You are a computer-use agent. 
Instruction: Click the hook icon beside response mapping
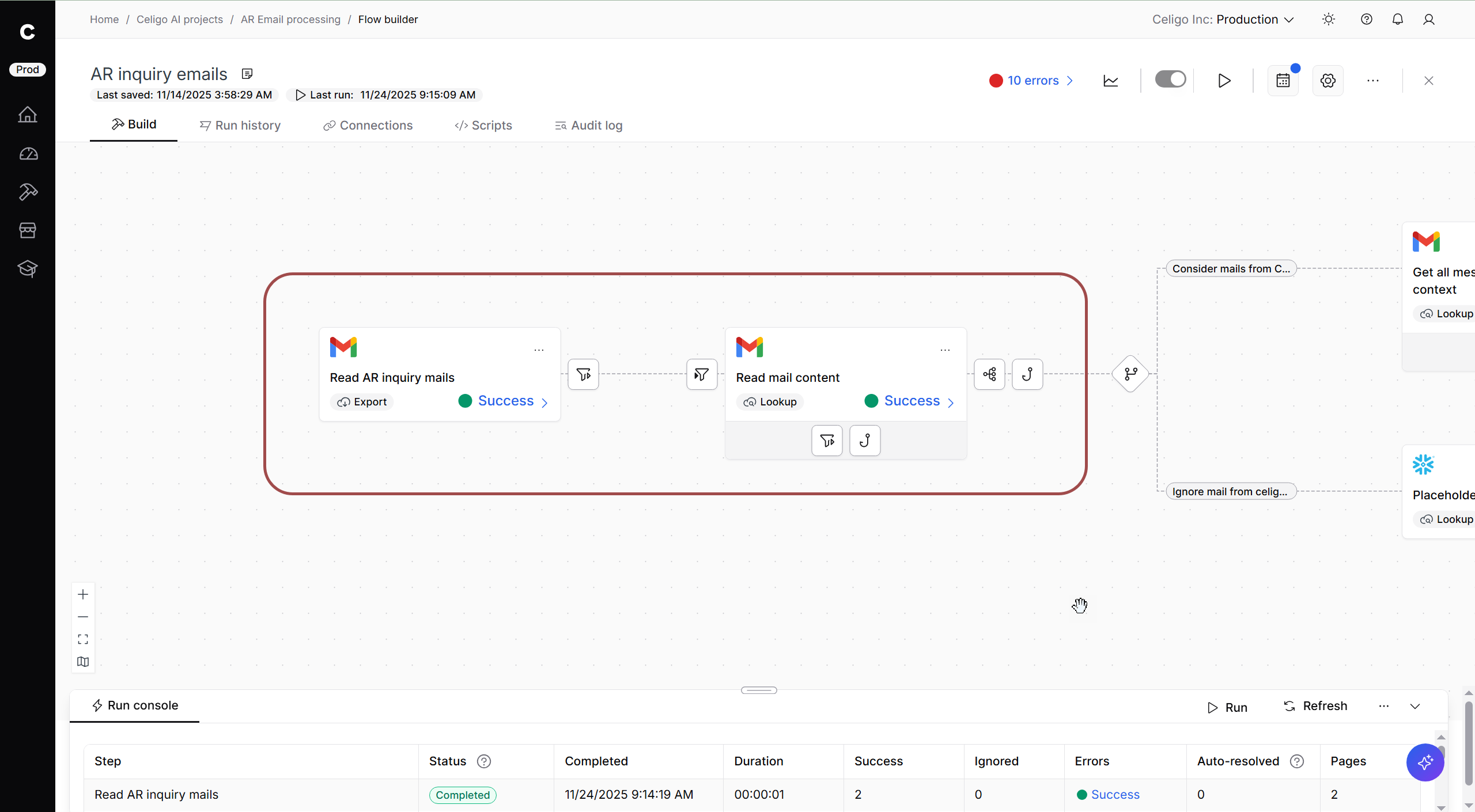point(1027,374)
